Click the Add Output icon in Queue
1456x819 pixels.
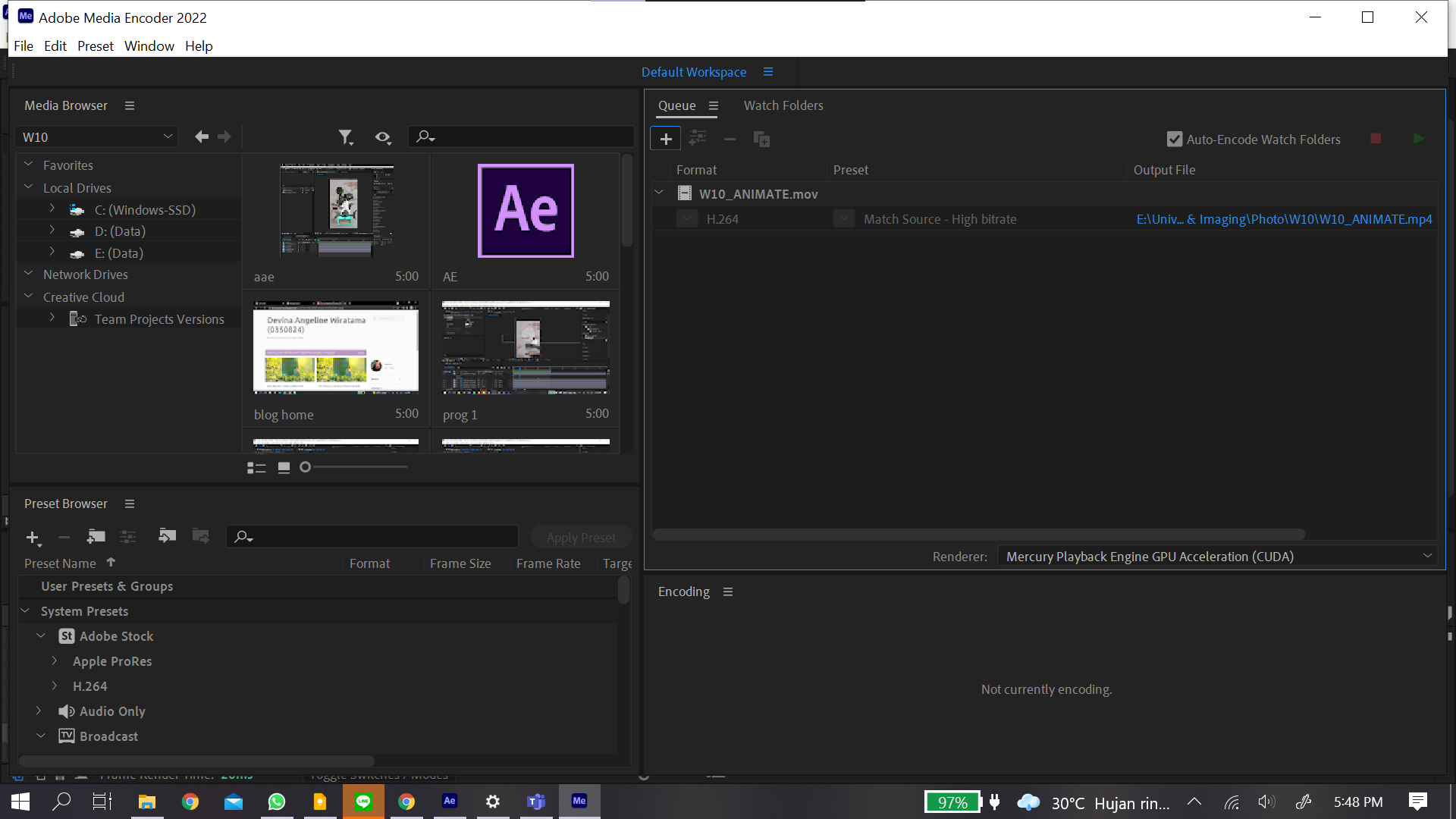coord(698,139)
